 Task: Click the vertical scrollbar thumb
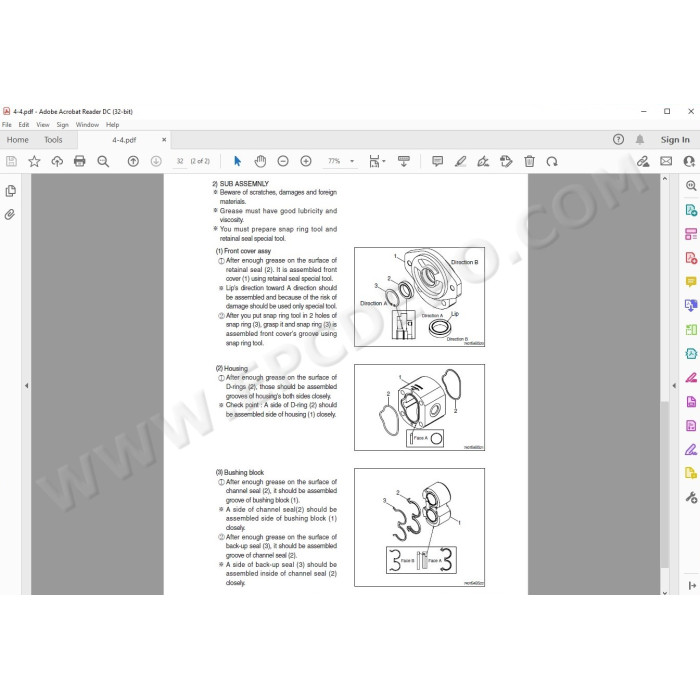pyautogui.click(x=665, y=484)
